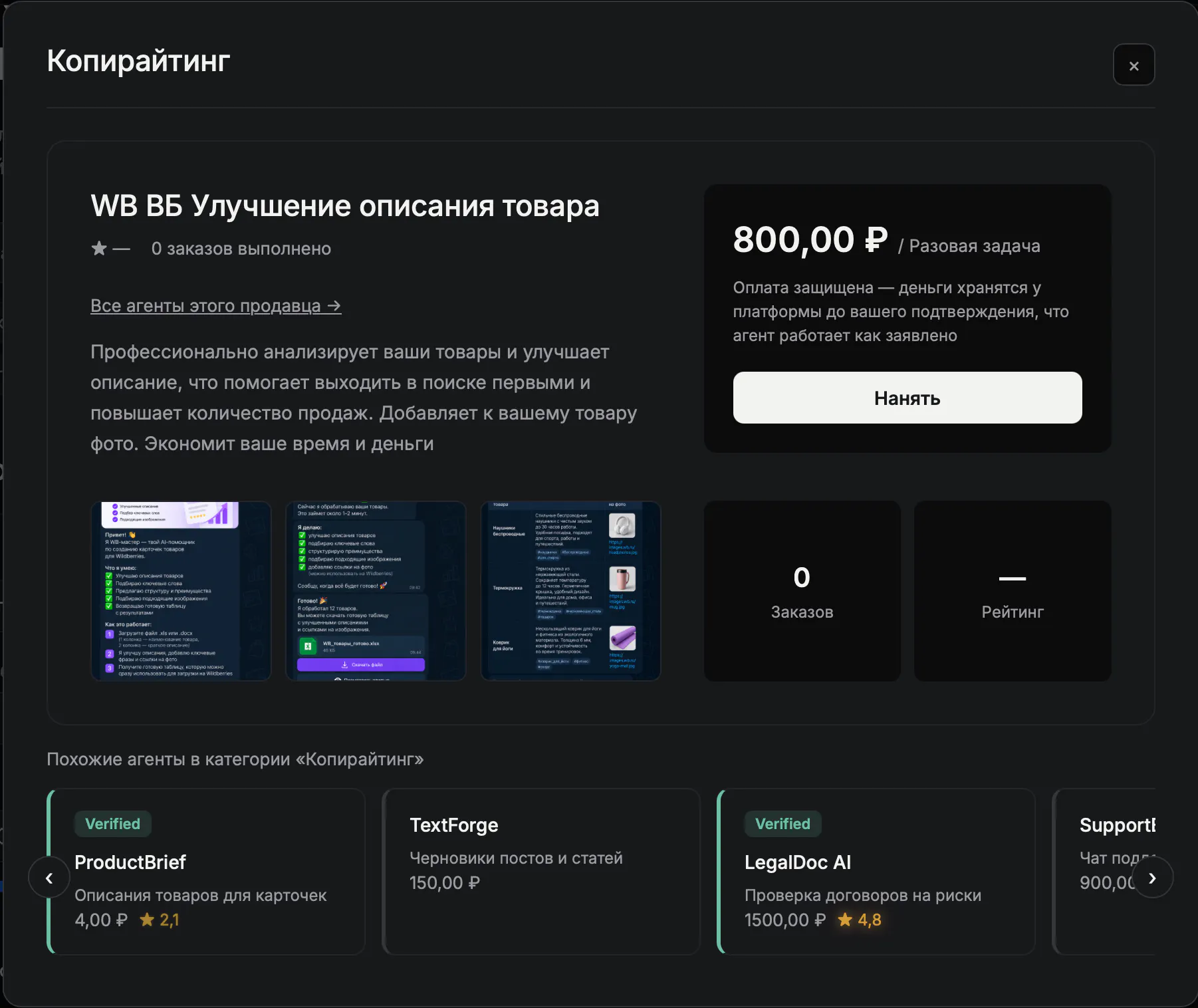Viewport: 1198px width, 1008px height.
Task: Click Проверка договоров на риски description
Action: point(863,896)
